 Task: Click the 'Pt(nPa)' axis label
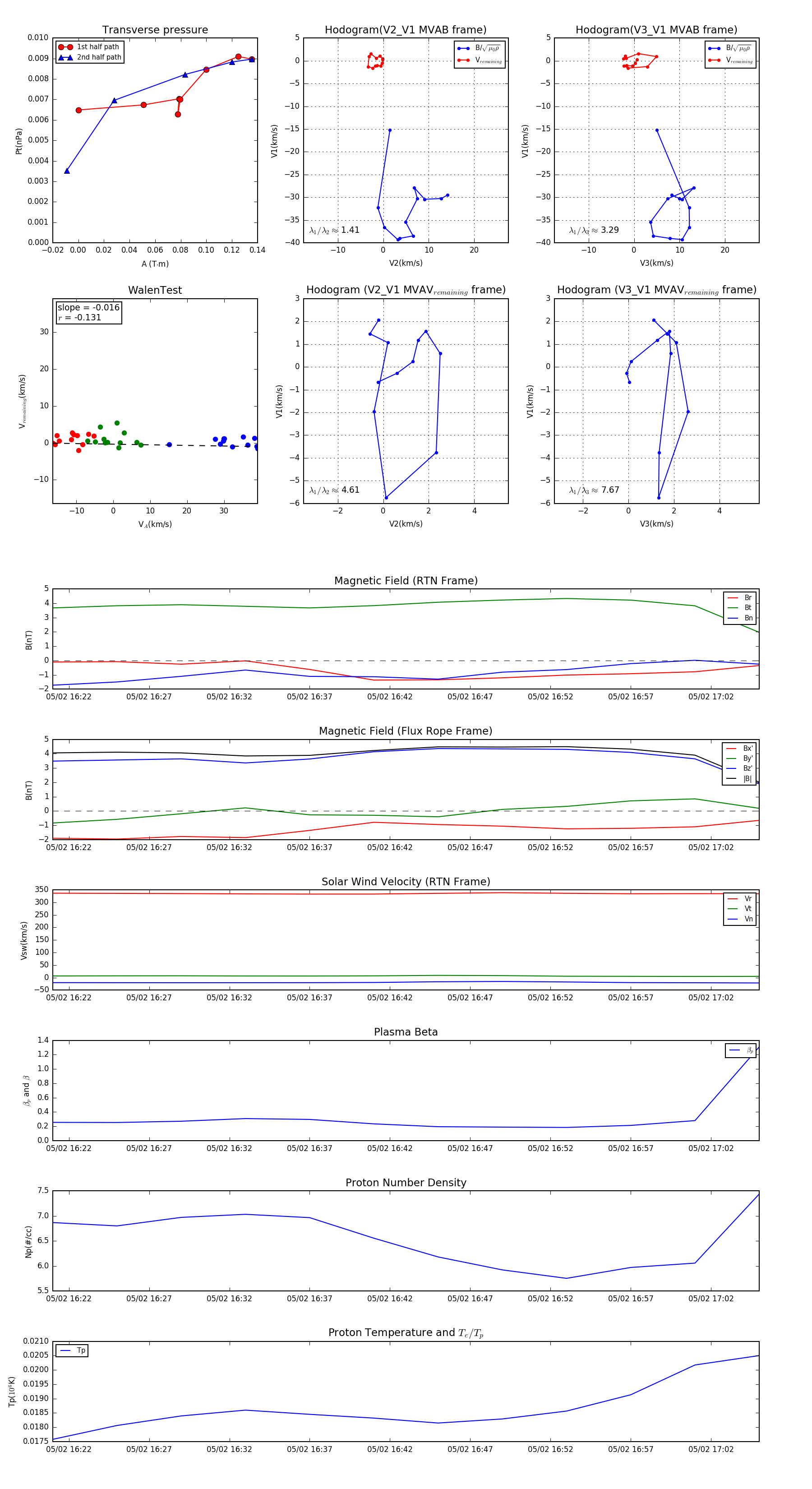click(x=18, y=140)
